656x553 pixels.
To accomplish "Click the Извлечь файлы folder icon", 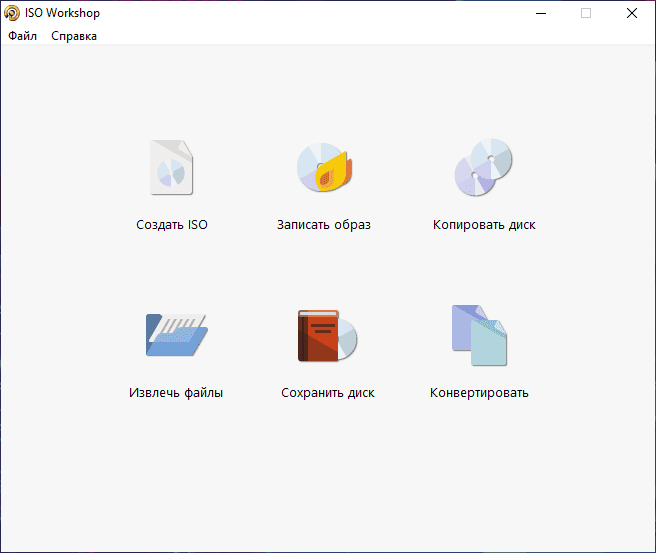I will pos(177,335).
